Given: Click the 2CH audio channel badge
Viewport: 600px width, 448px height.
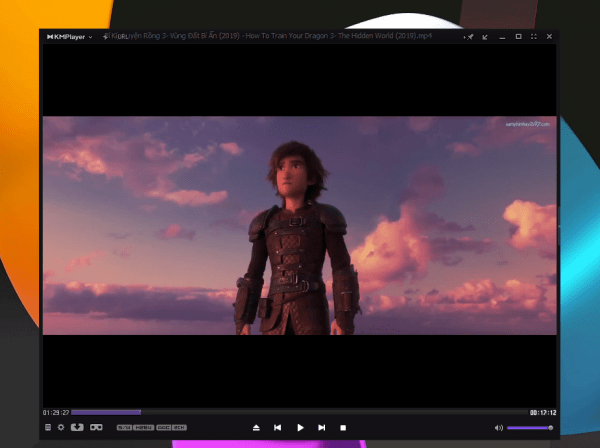Looking at the screenshot, I should (179, 428).
